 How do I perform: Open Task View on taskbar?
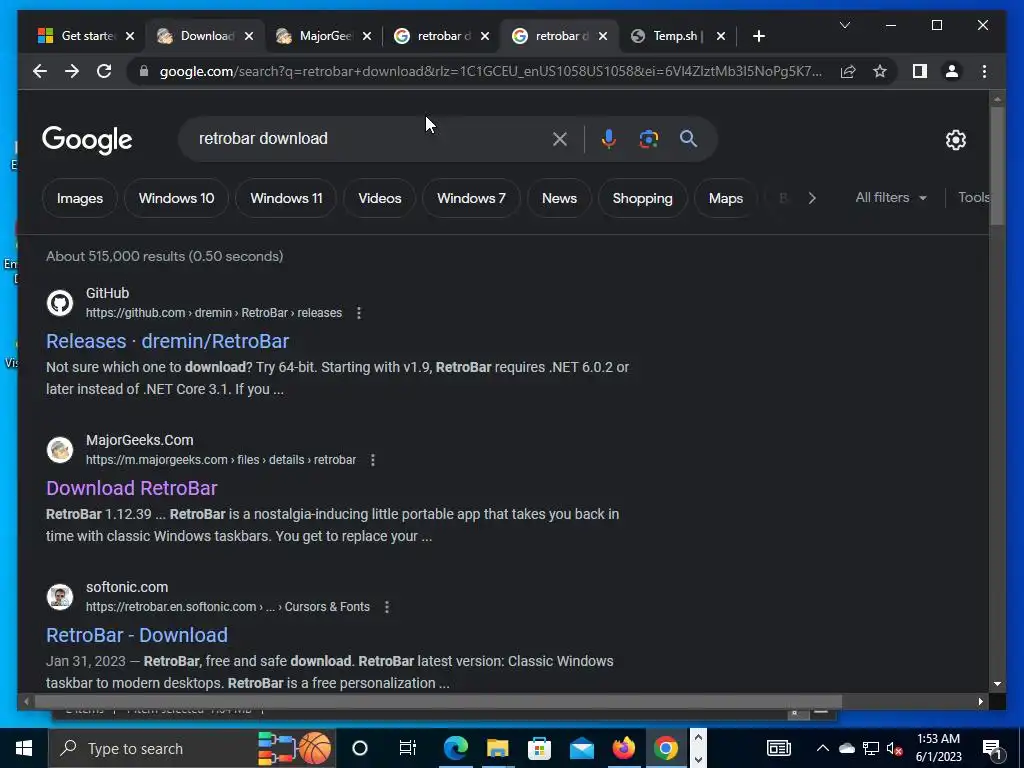click(x=408, y=748)
